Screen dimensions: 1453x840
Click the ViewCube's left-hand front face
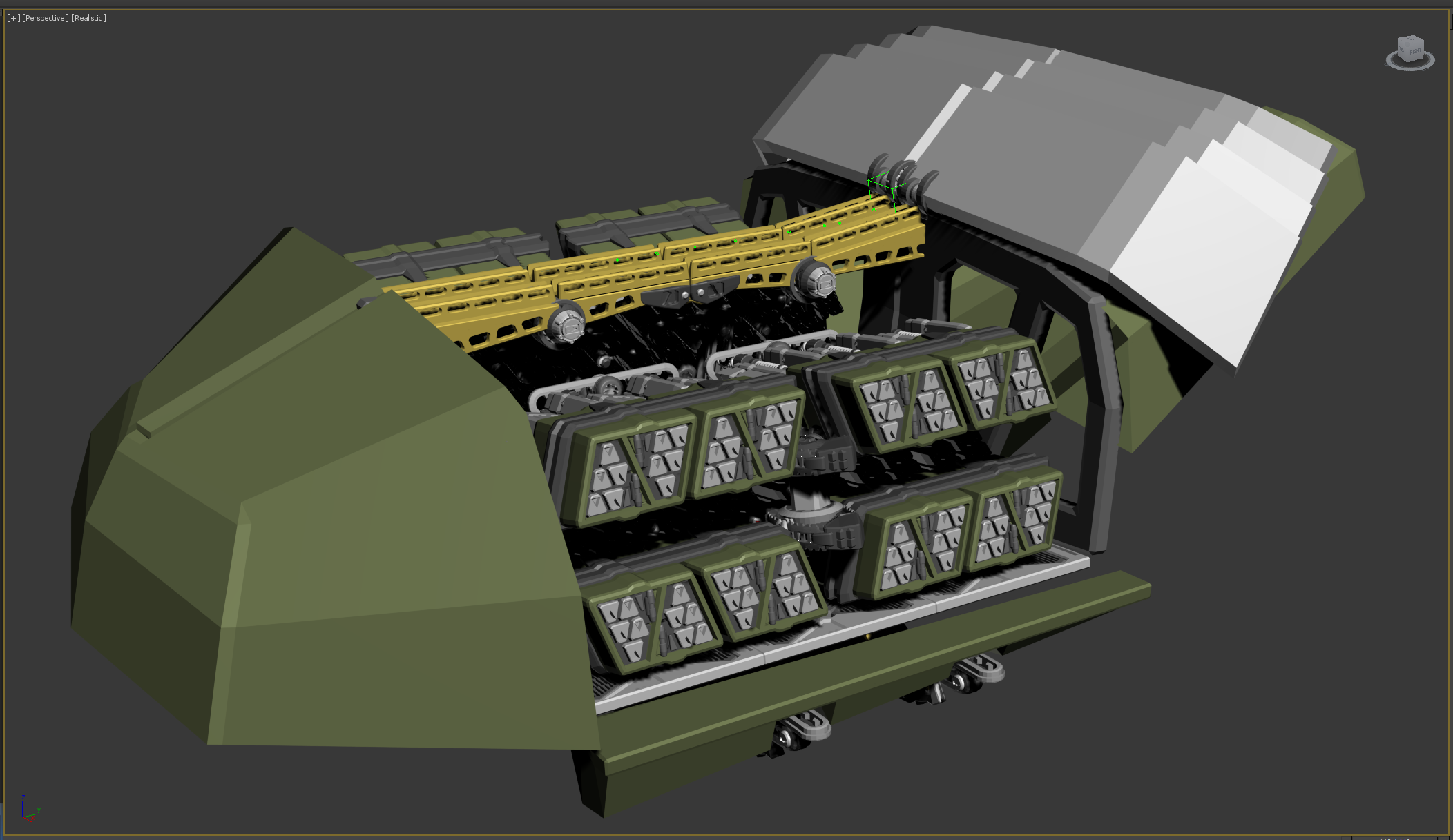click(x=1403, y=51)
